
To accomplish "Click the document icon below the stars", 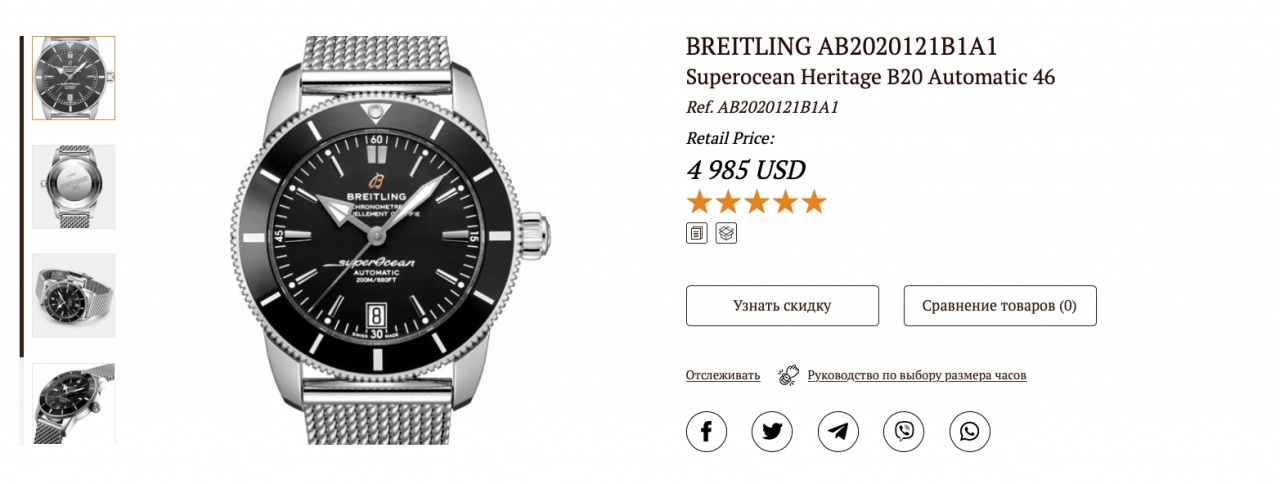I will click(x=697, y=233).
